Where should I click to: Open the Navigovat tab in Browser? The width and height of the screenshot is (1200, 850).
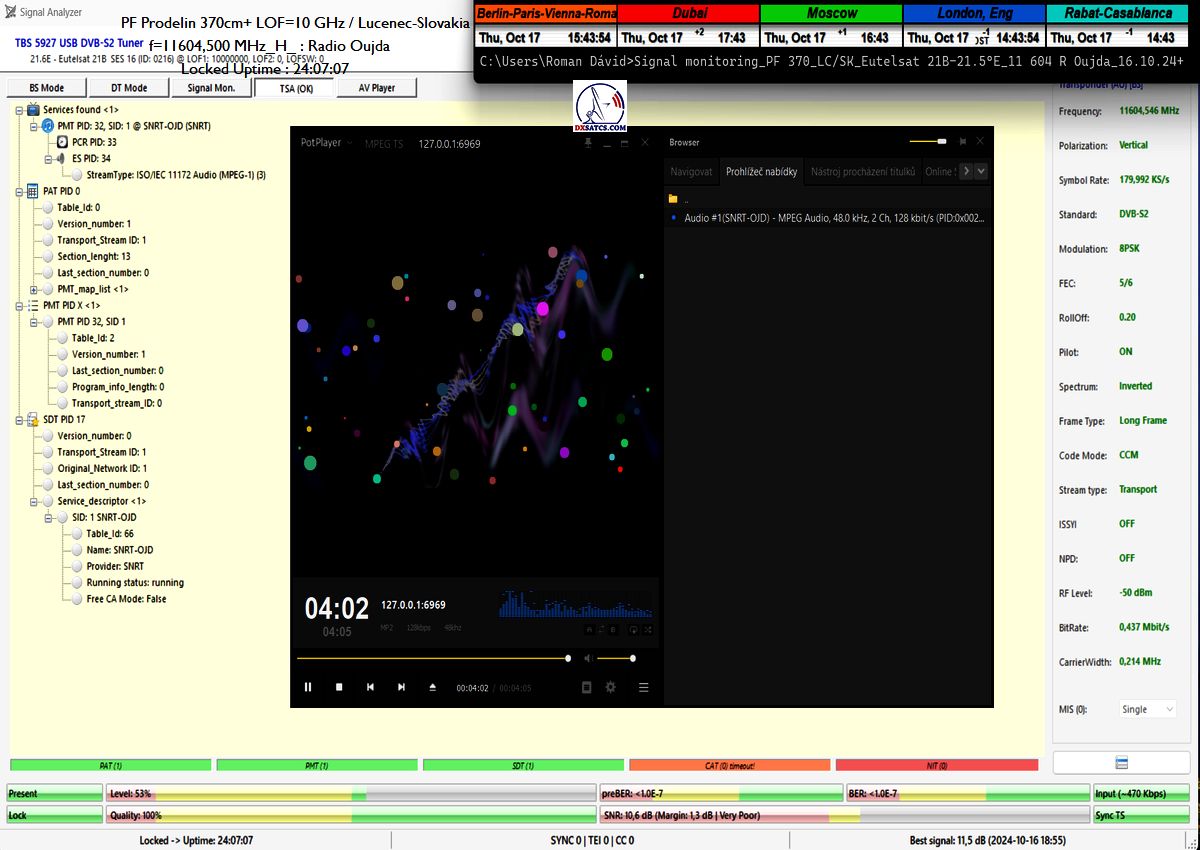(x=691, y=172)
